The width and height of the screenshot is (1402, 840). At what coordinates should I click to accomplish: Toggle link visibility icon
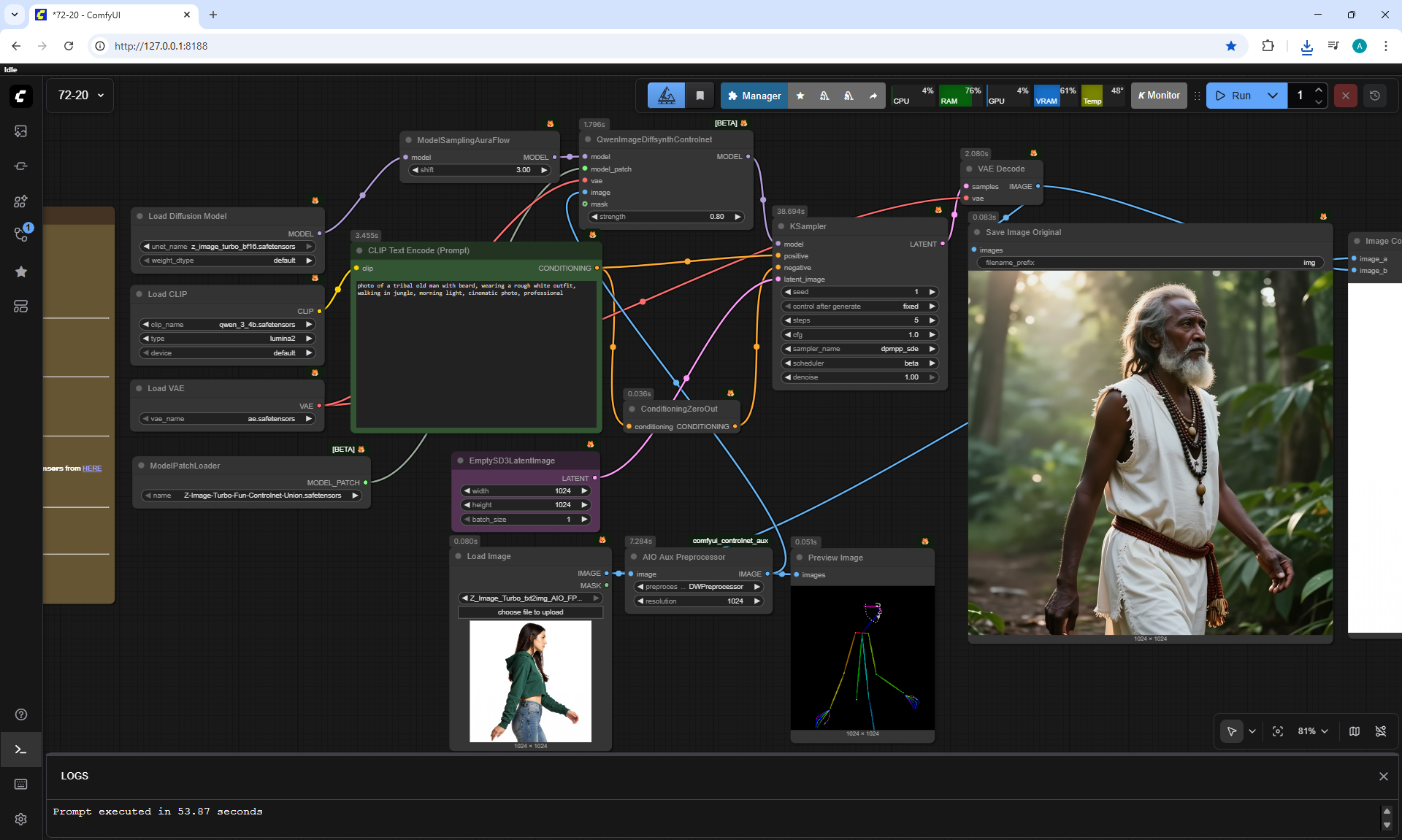tap(1380, 731)
